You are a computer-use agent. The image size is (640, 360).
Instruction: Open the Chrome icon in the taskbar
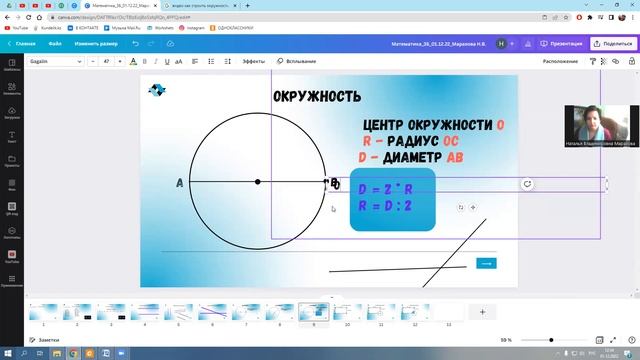tap(73, 353)
